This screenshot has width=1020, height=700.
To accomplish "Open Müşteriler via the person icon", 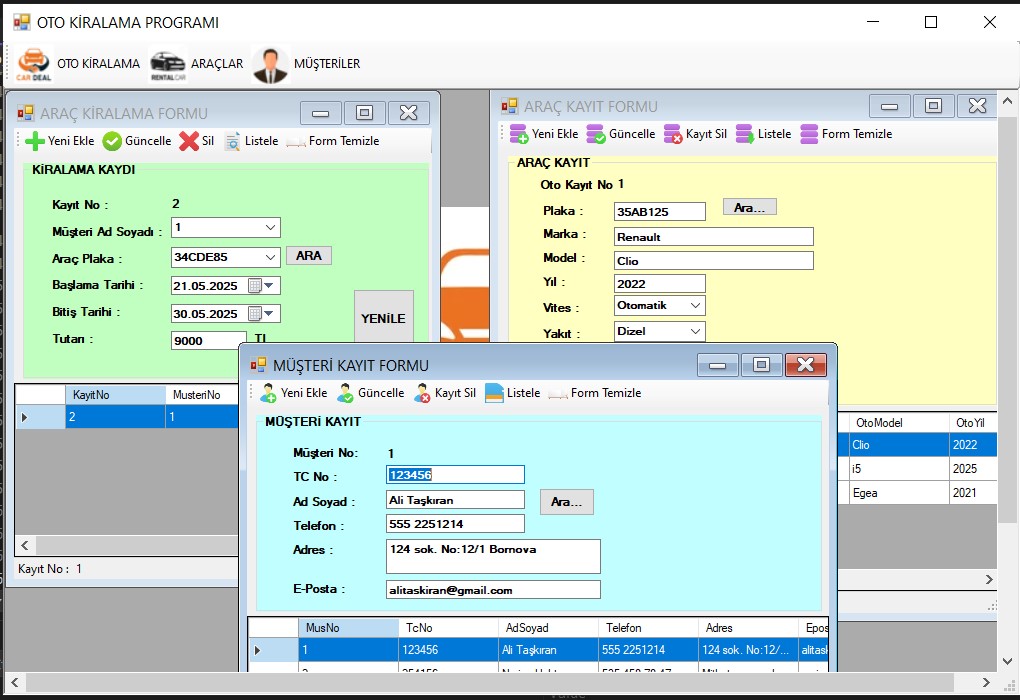I will click(270, 64).
